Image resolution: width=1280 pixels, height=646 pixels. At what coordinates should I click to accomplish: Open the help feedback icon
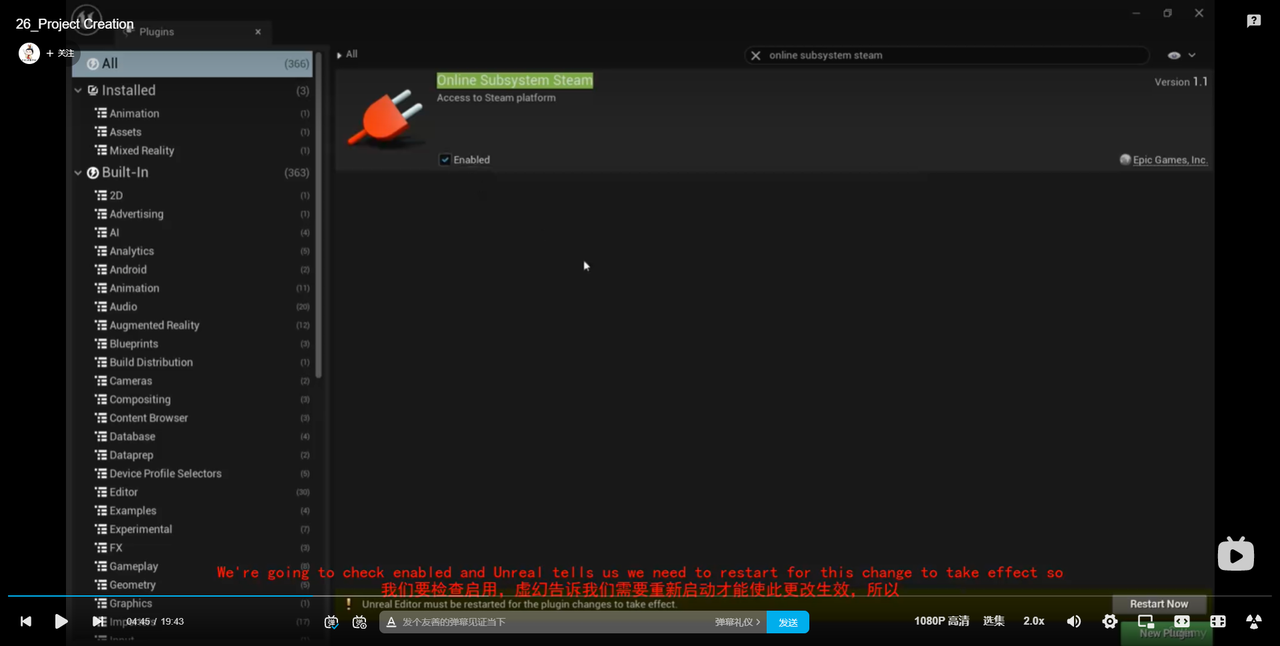pyautogui.click(x=1254, y=21)
